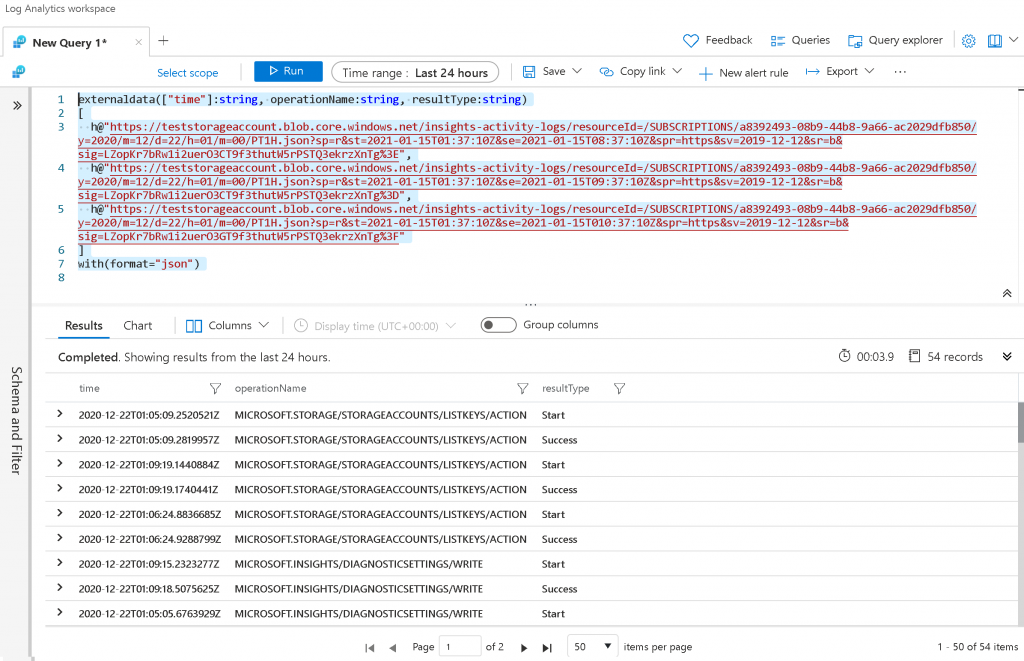Click the page number input field

click(x=460, y=647)
